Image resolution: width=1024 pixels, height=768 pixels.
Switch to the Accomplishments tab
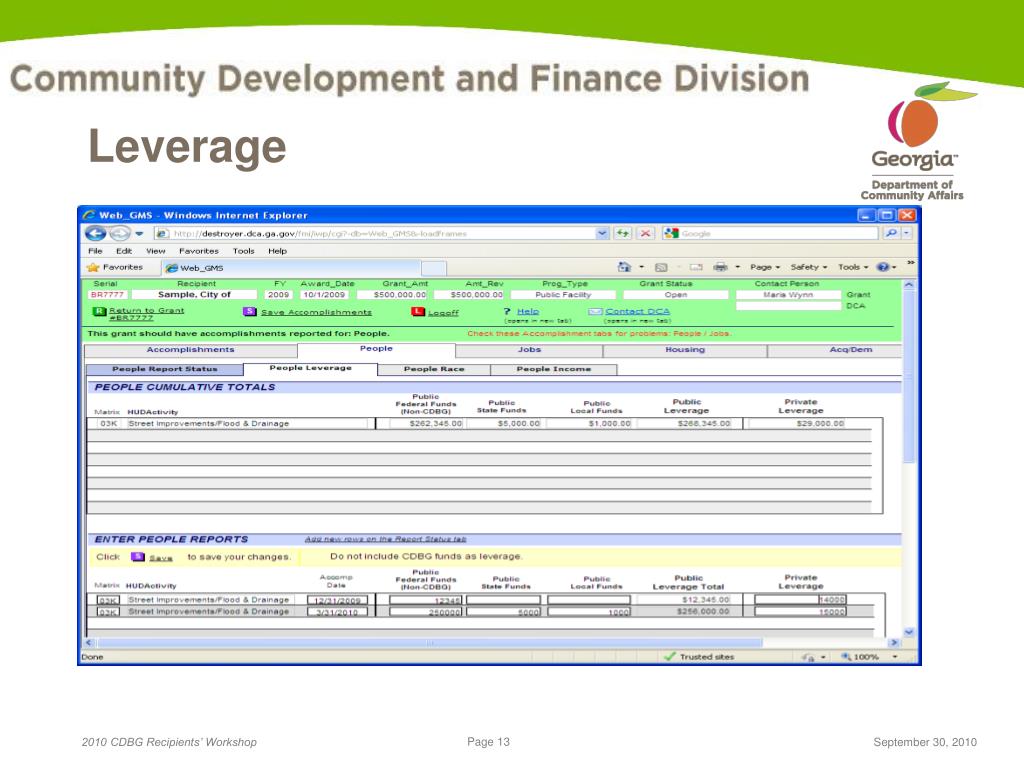tap(191, 350)
